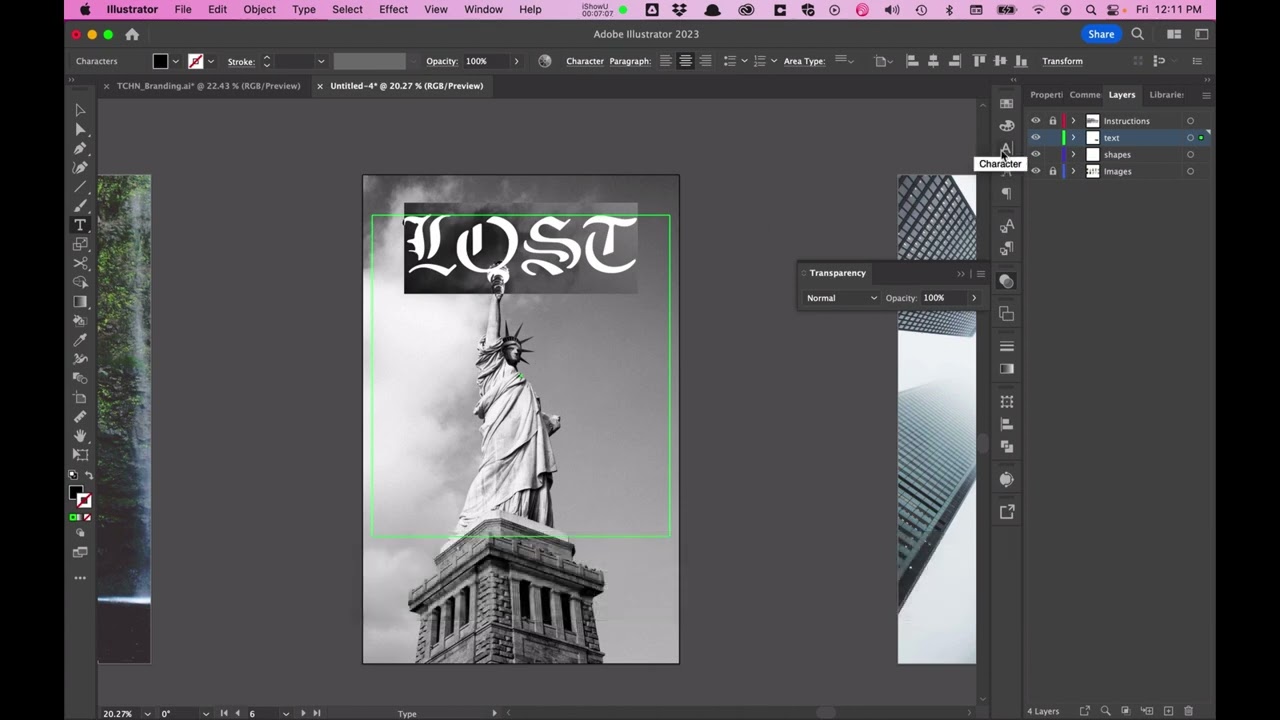
Task: Expand the text layer chevron
Action: coord(1073,138)
